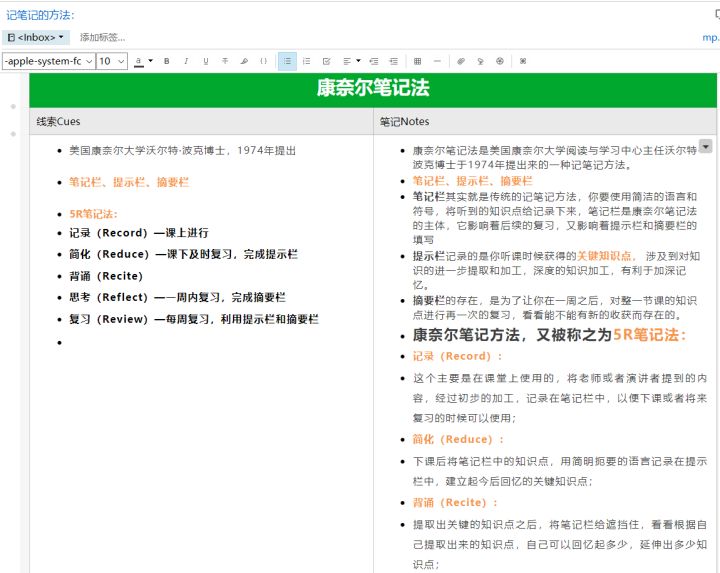Click heading '康奈尔笔记方法，又被称之为5R笔记法'
The image size is (720, 573).
(549, 335)
